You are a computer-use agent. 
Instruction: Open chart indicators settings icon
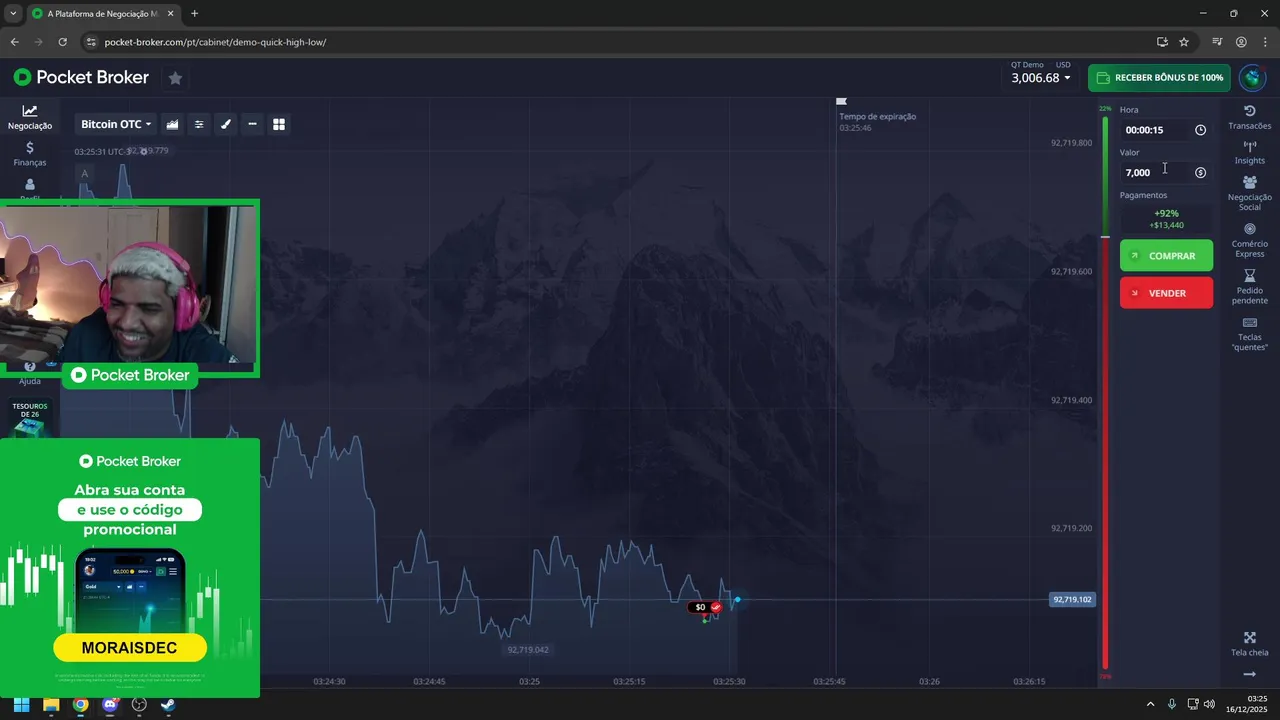point(199,124)
